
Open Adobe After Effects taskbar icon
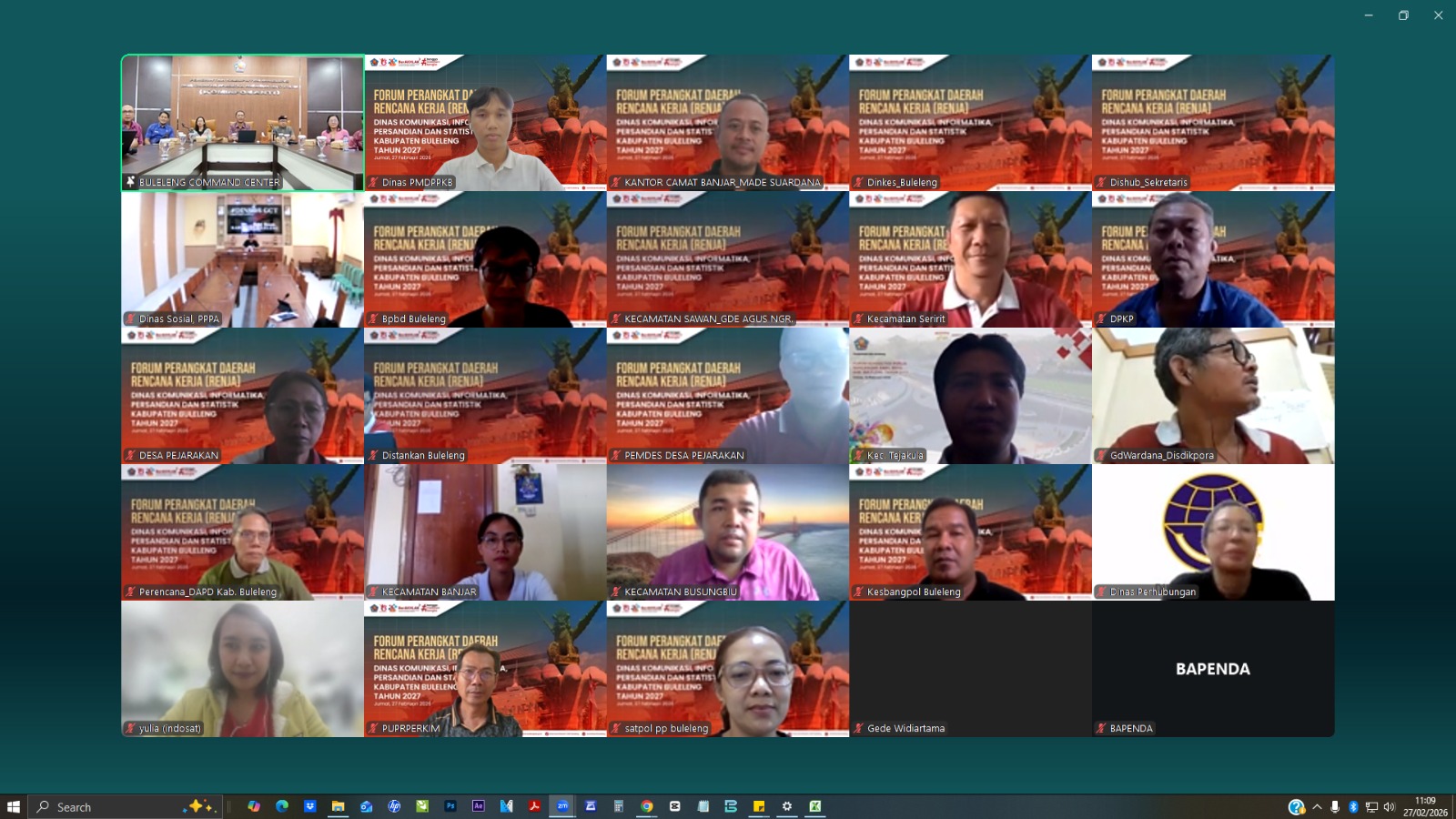click(x=479, y=806)
